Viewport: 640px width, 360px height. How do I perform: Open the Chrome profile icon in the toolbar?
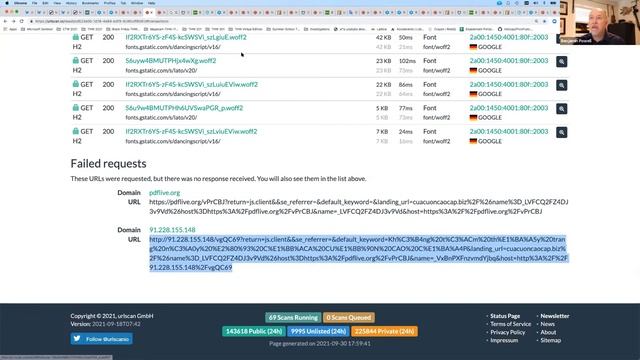(x=554, y=21)
